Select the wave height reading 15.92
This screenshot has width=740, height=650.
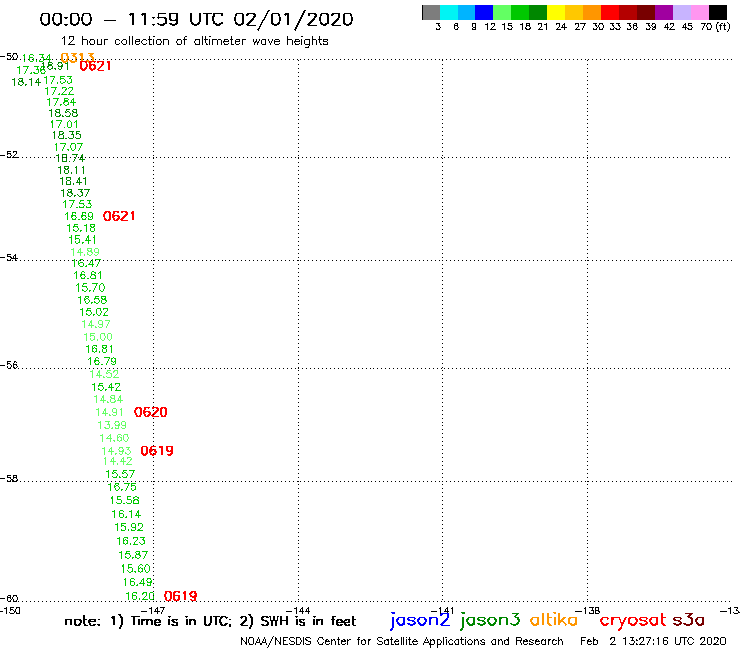point(129,527)
